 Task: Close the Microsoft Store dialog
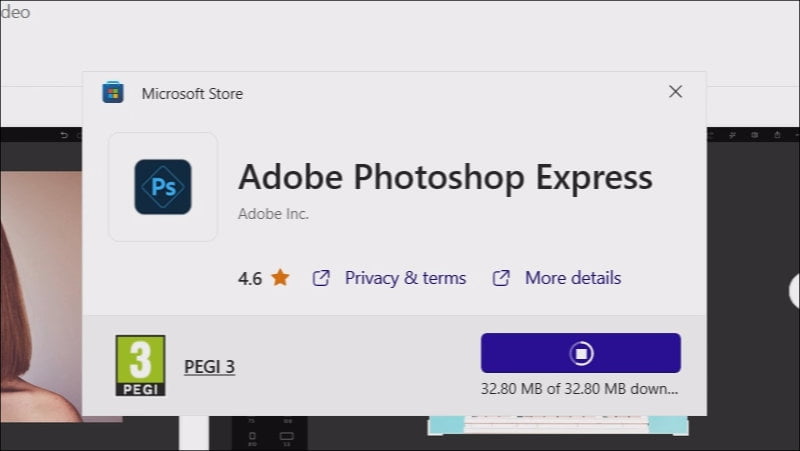[676, 91]
